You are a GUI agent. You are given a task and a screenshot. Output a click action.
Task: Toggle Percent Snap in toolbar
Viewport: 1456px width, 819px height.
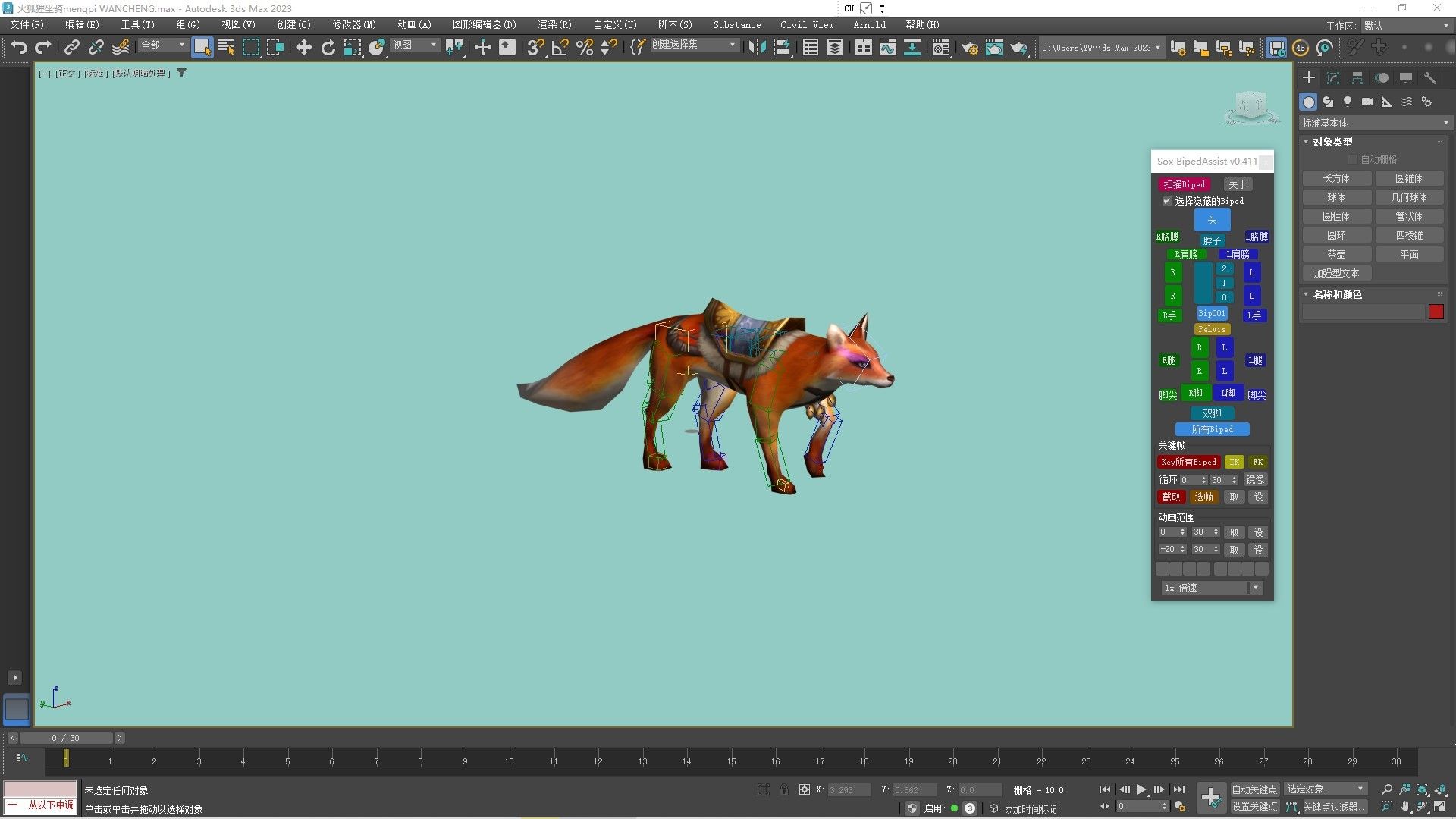click(584, 47)
